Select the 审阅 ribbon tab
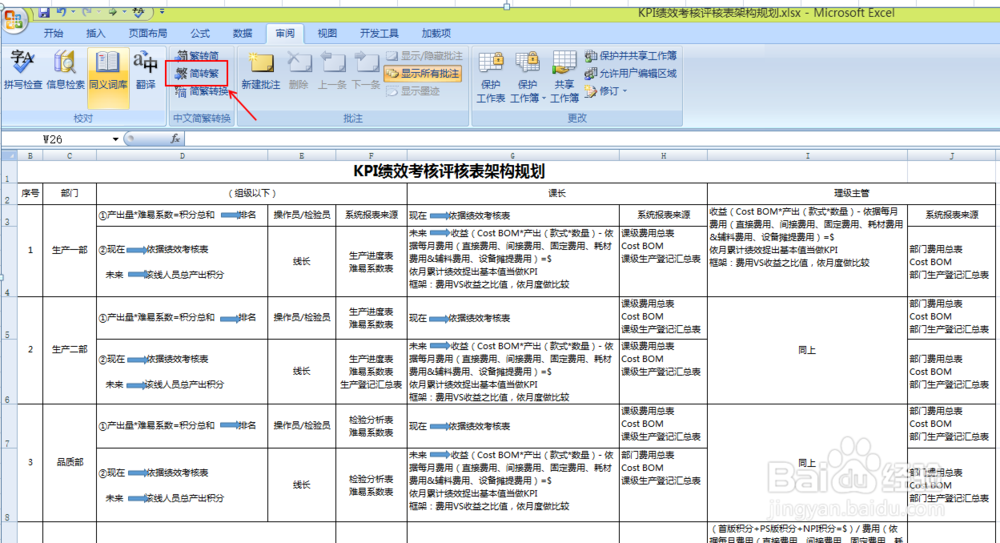Image resolution: width=1000 pixels, height=543 pixels. [285, 33]
